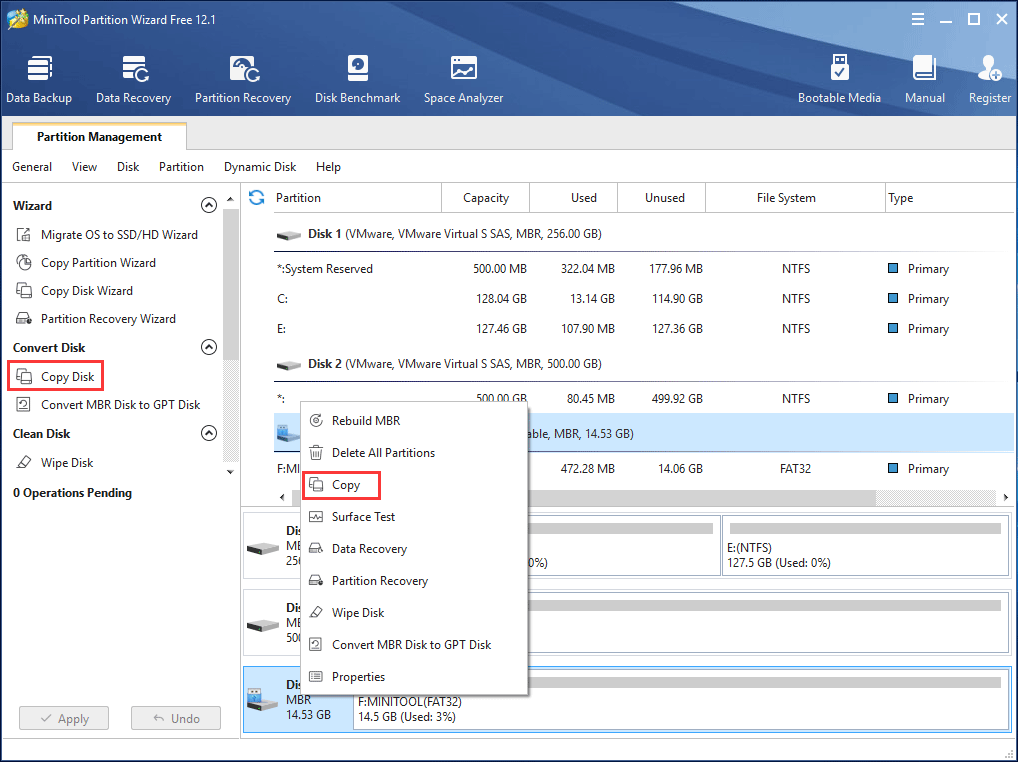Open the Help menu
Image resolution: width=1018 pixels, height=762 pixels.
(329, 167)
